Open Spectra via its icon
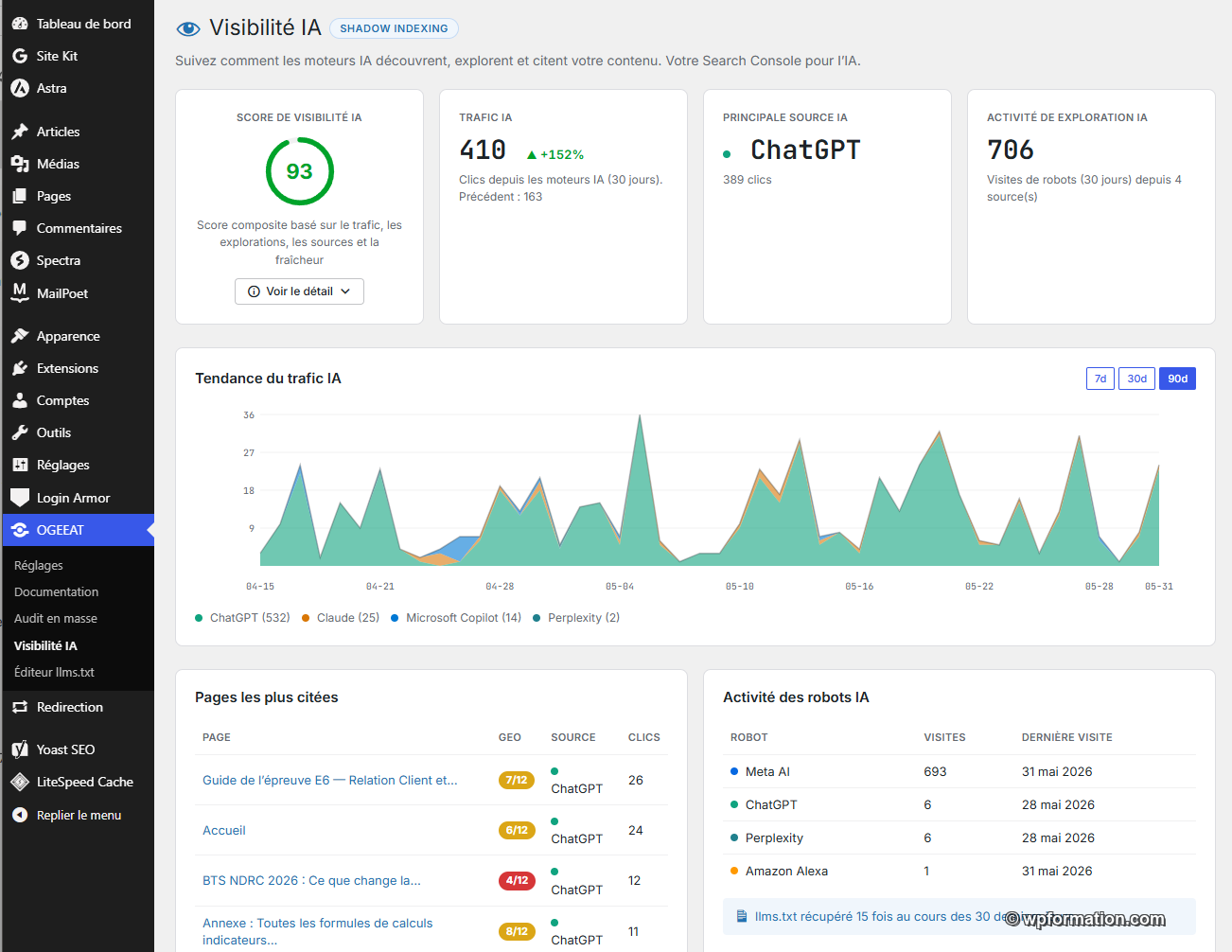The image size is (1232, 952). pyautogui.click(x=20, y=260)
